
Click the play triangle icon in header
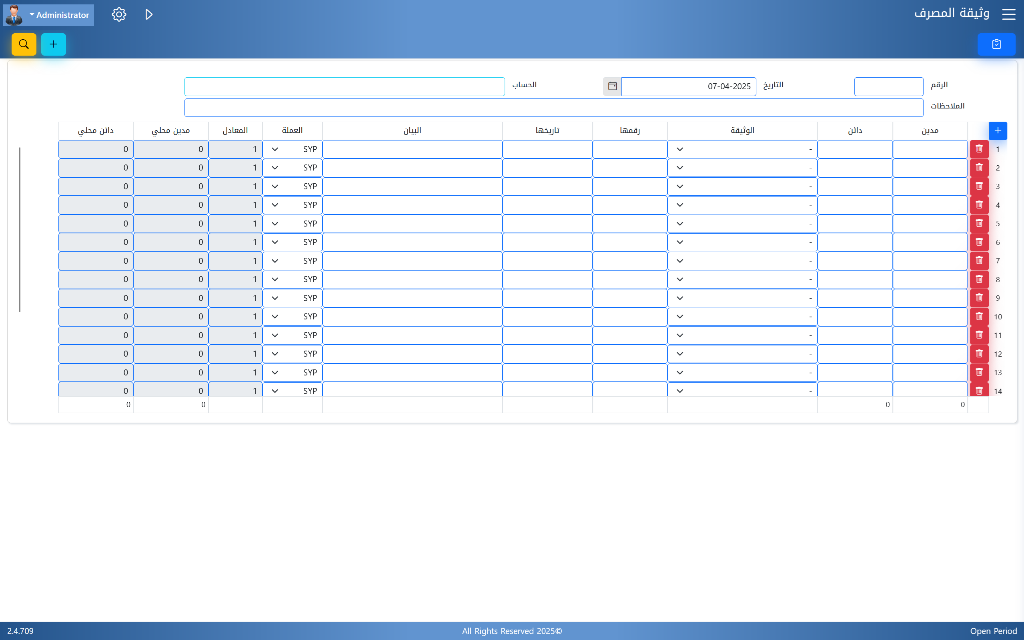(149, 15)
